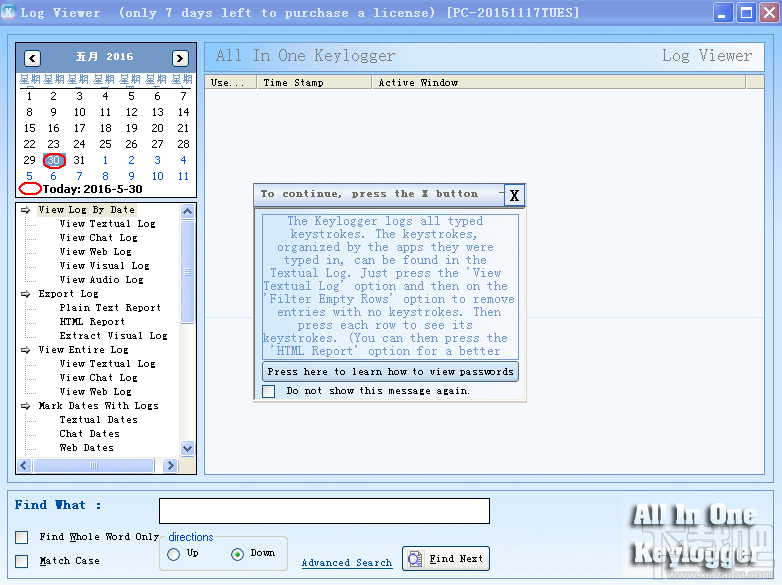Close the Log Viewer window

point(770,12)
